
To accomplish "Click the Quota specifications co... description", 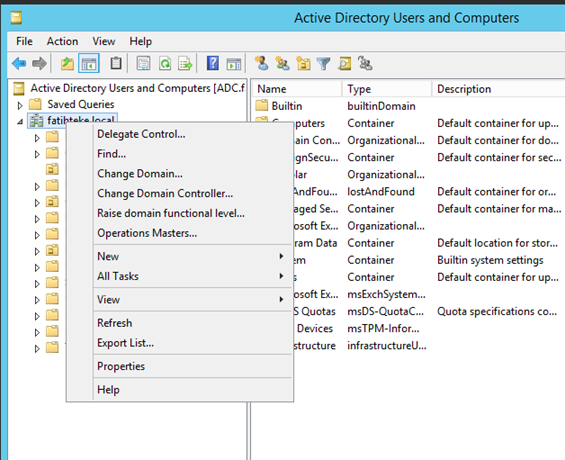I will pyautogui.click(x=497, y=311).
